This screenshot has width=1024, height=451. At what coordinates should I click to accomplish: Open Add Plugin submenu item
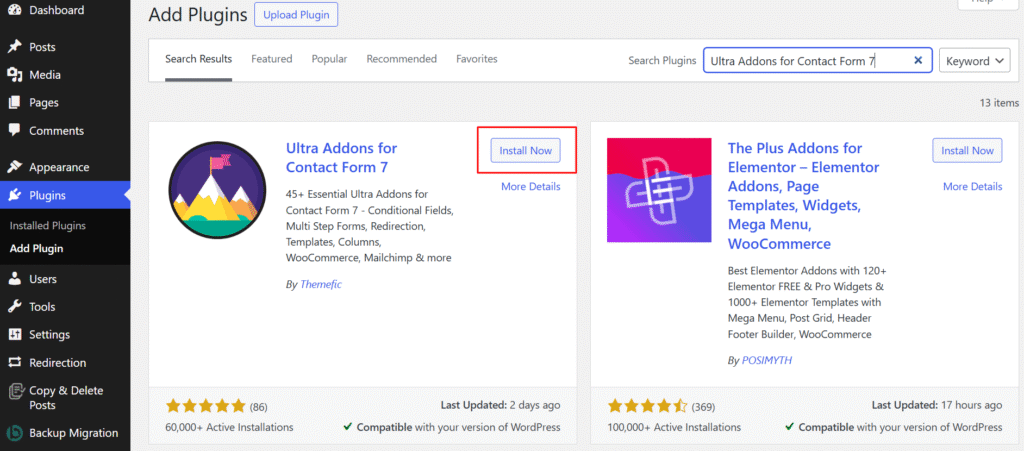point(37,249)
